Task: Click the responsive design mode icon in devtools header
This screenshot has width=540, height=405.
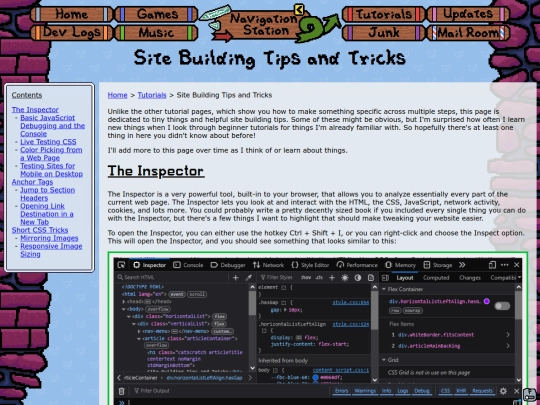Action: click(x=492, y=265)
